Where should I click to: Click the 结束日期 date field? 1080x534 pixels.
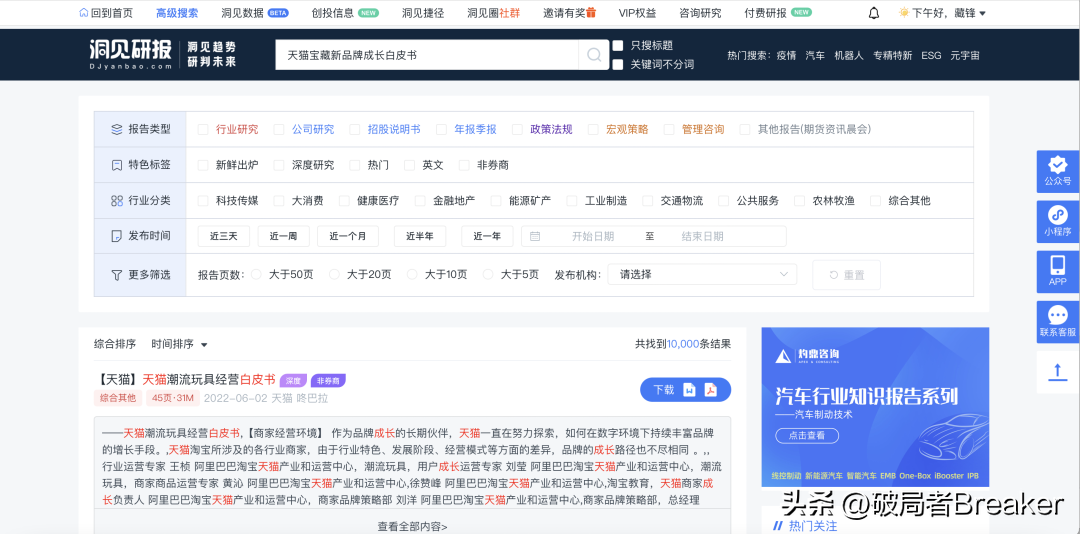[703, 236]
